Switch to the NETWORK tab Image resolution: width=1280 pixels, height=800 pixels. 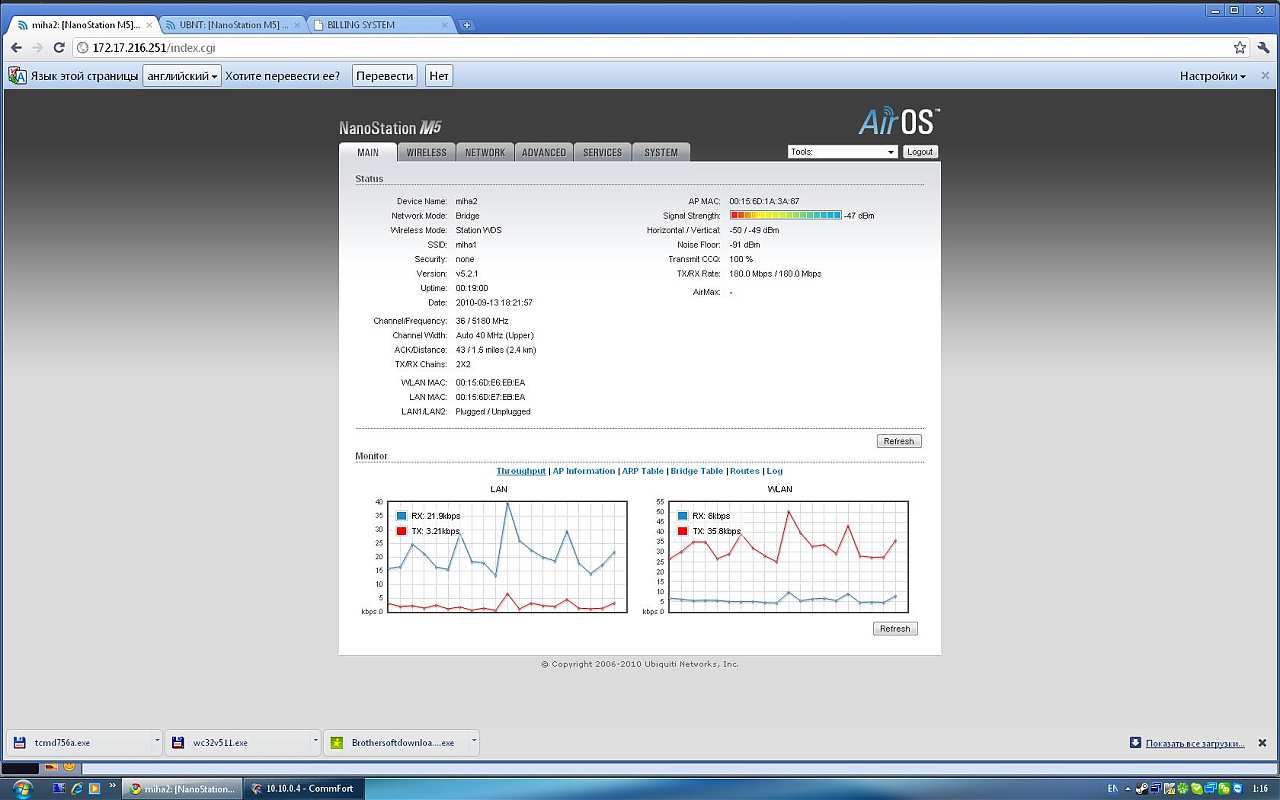click(x=485, y=153)
